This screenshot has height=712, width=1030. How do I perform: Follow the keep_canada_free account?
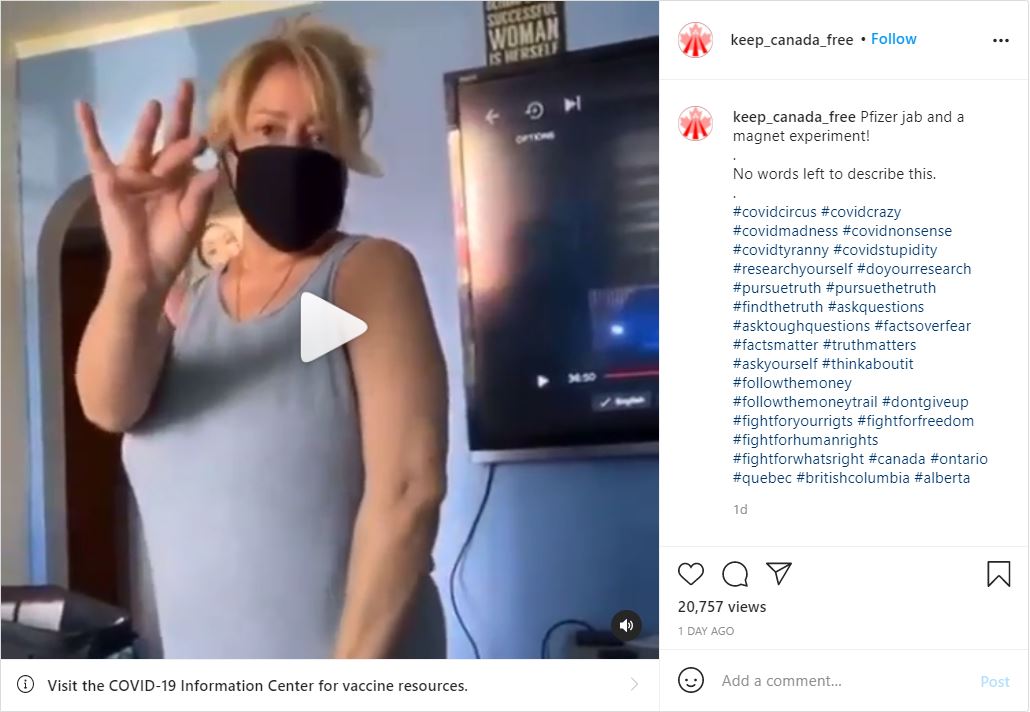coord(893,39)
